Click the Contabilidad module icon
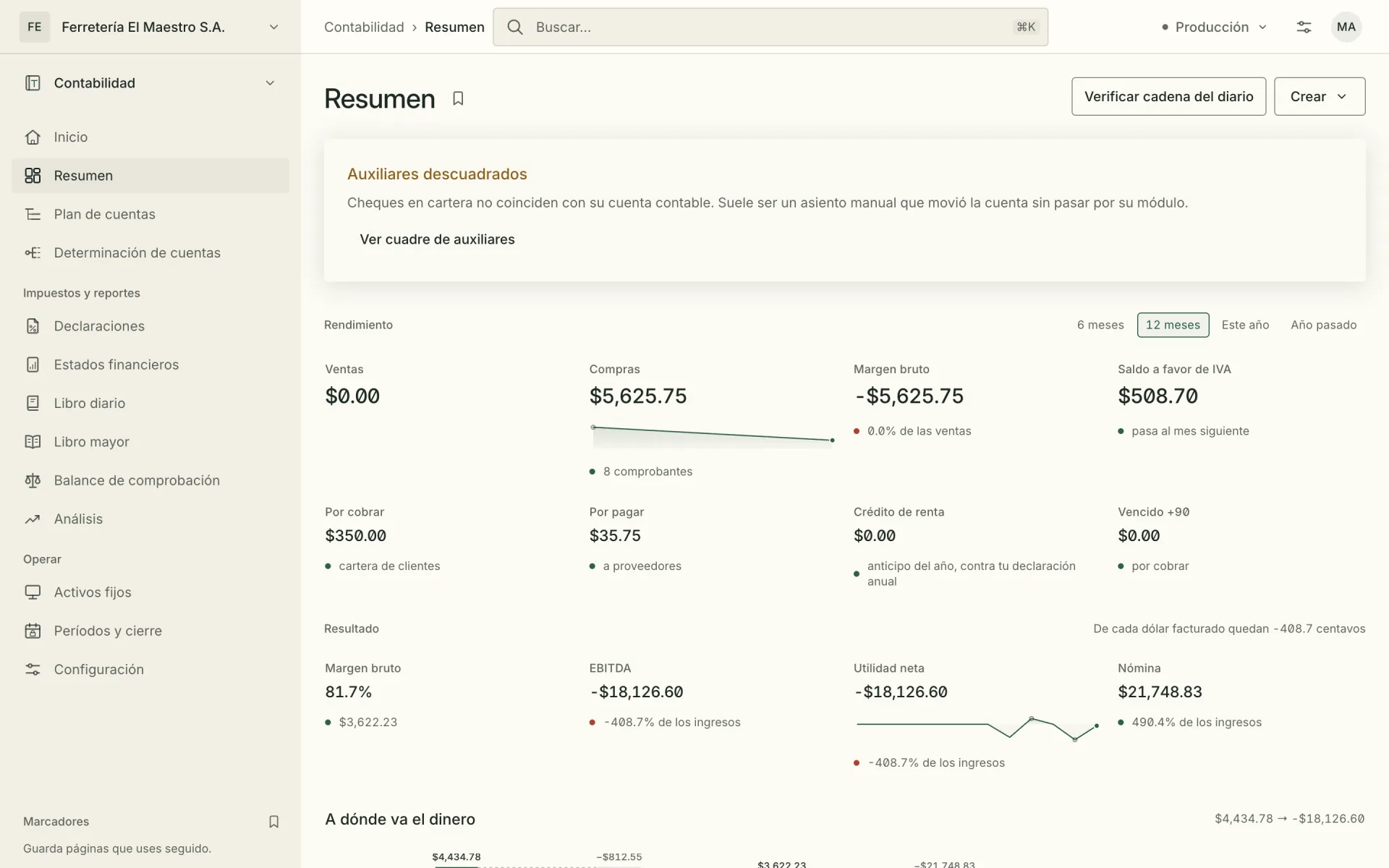 coord(33,83)
